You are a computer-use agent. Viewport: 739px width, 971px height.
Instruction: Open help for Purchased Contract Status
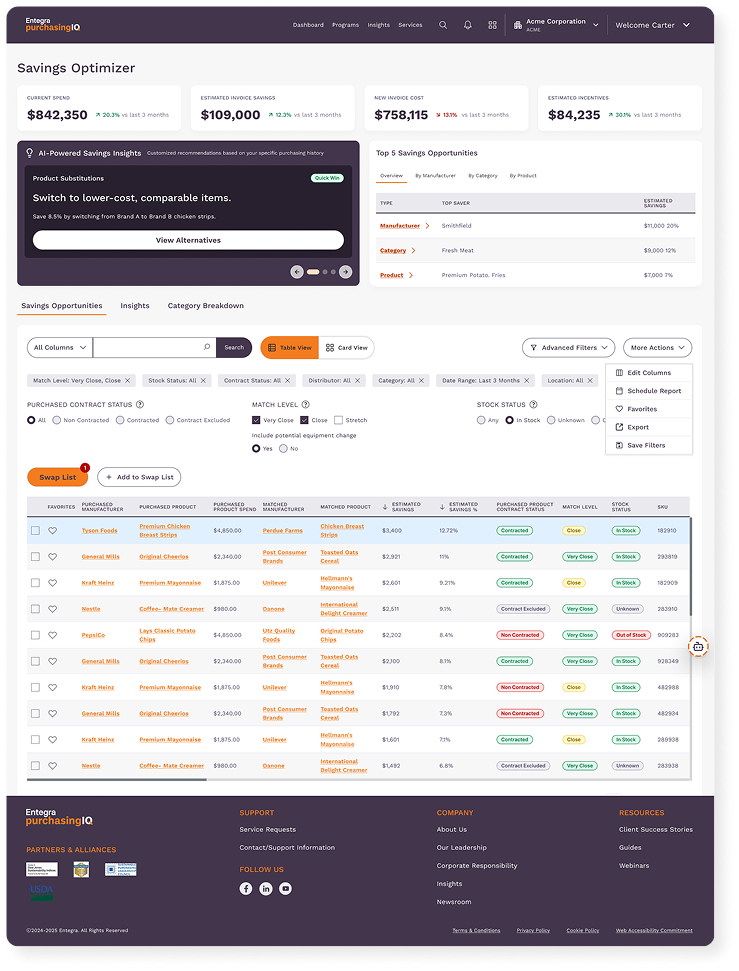coord(140,404)
